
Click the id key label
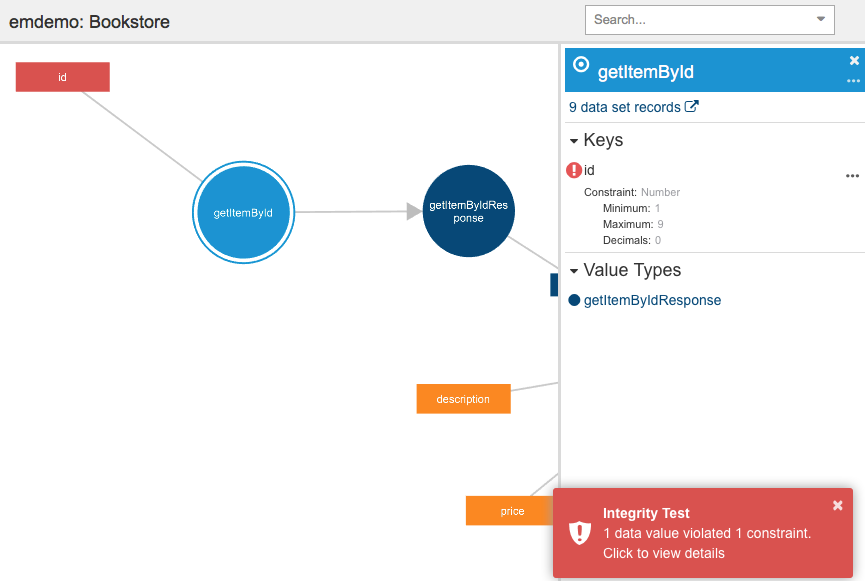coord(589,170)
